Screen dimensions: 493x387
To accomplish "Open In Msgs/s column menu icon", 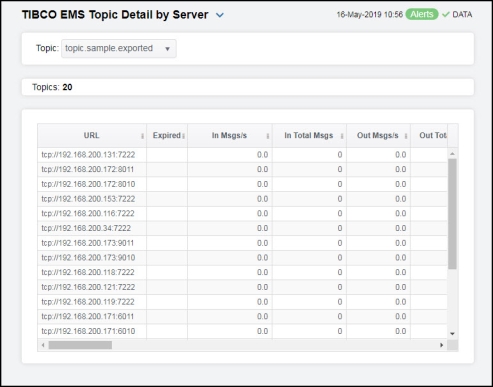I will 268,136.
